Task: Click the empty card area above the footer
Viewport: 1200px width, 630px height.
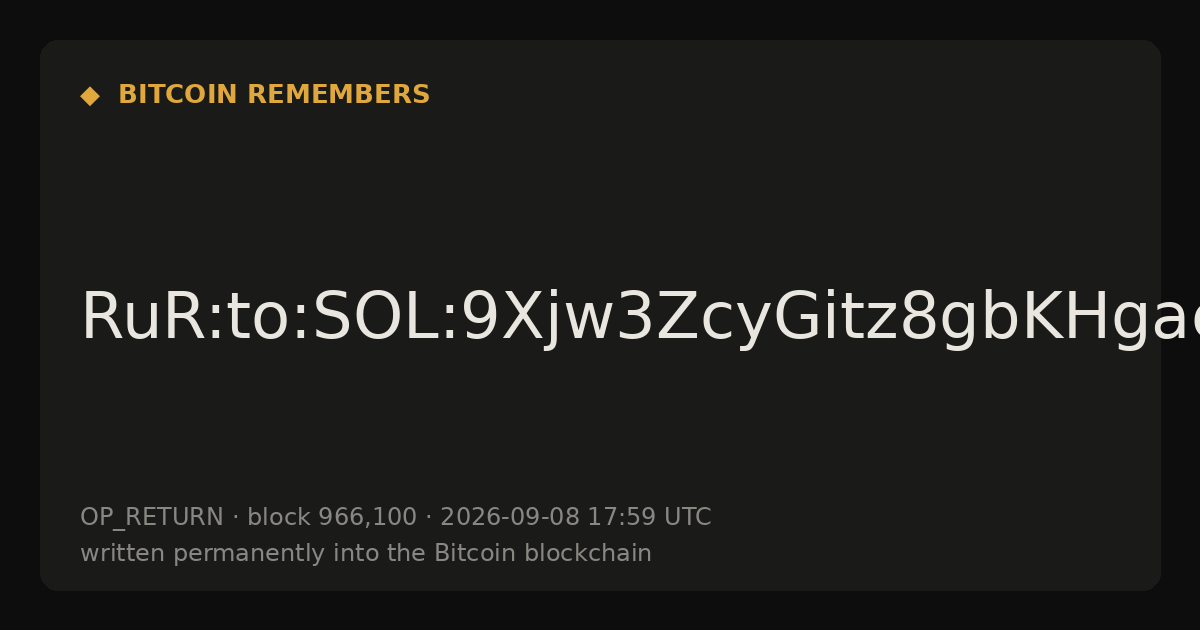Action: (x=600, y=430)
